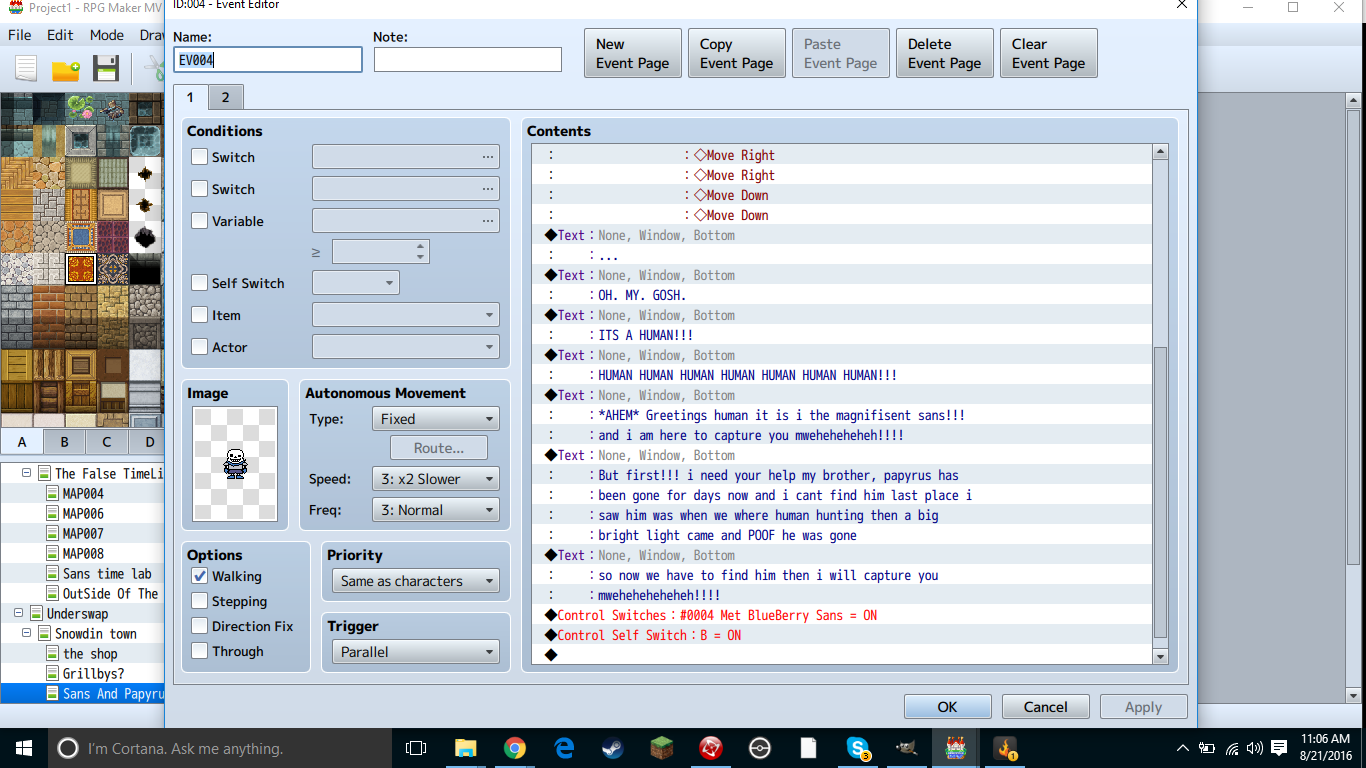Check the Direction Fix option
The width and height of the screenshot is (1366, 768).
click(199, 626)
